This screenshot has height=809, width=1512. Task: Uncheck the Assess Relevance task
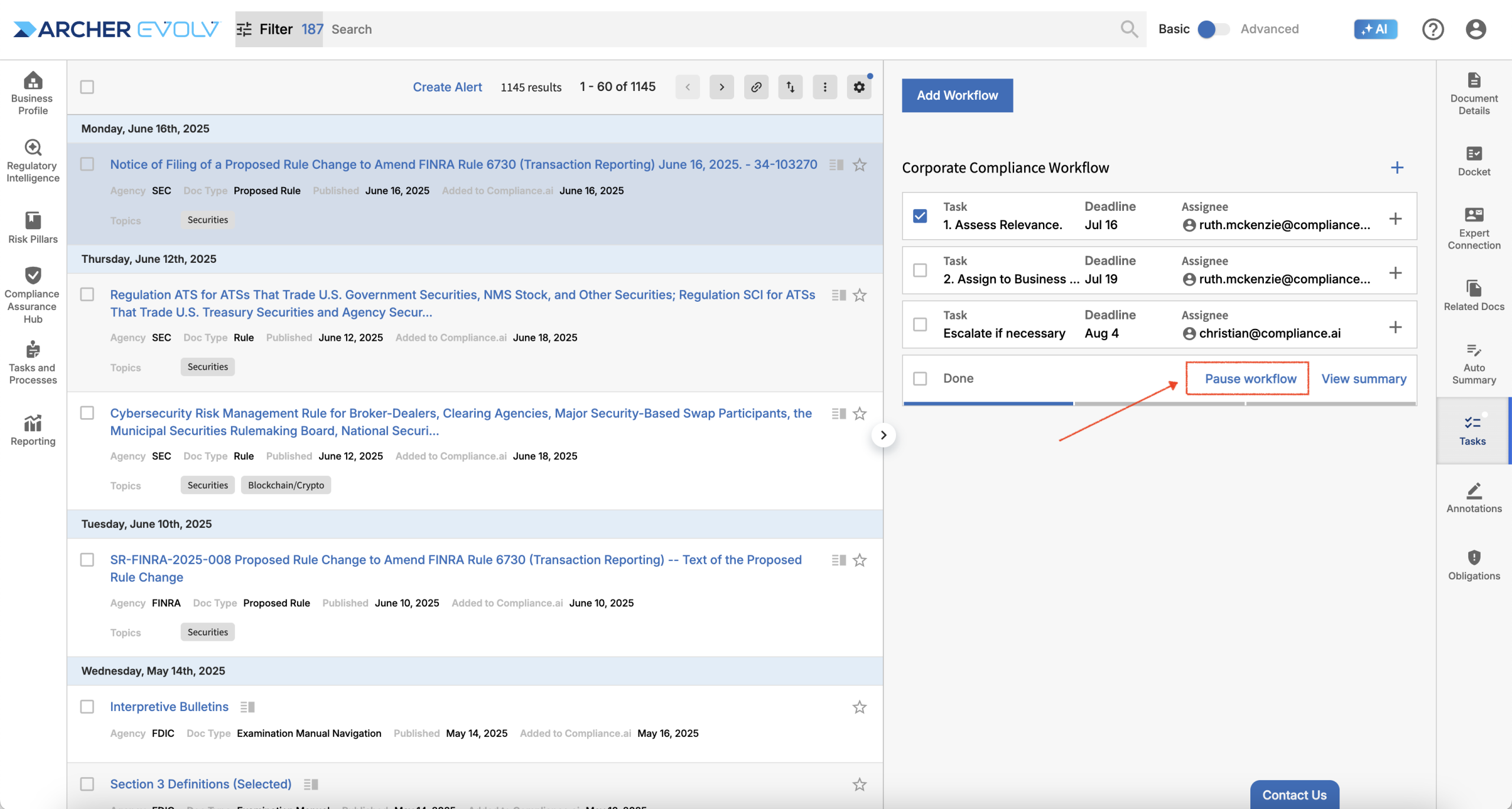tap(920, 216)
